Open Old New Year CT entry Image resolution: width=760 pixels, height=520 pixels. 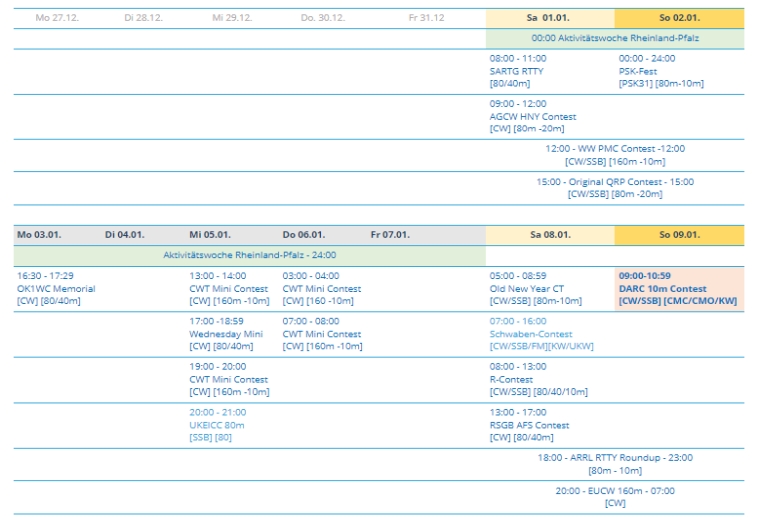click(536, 288)
